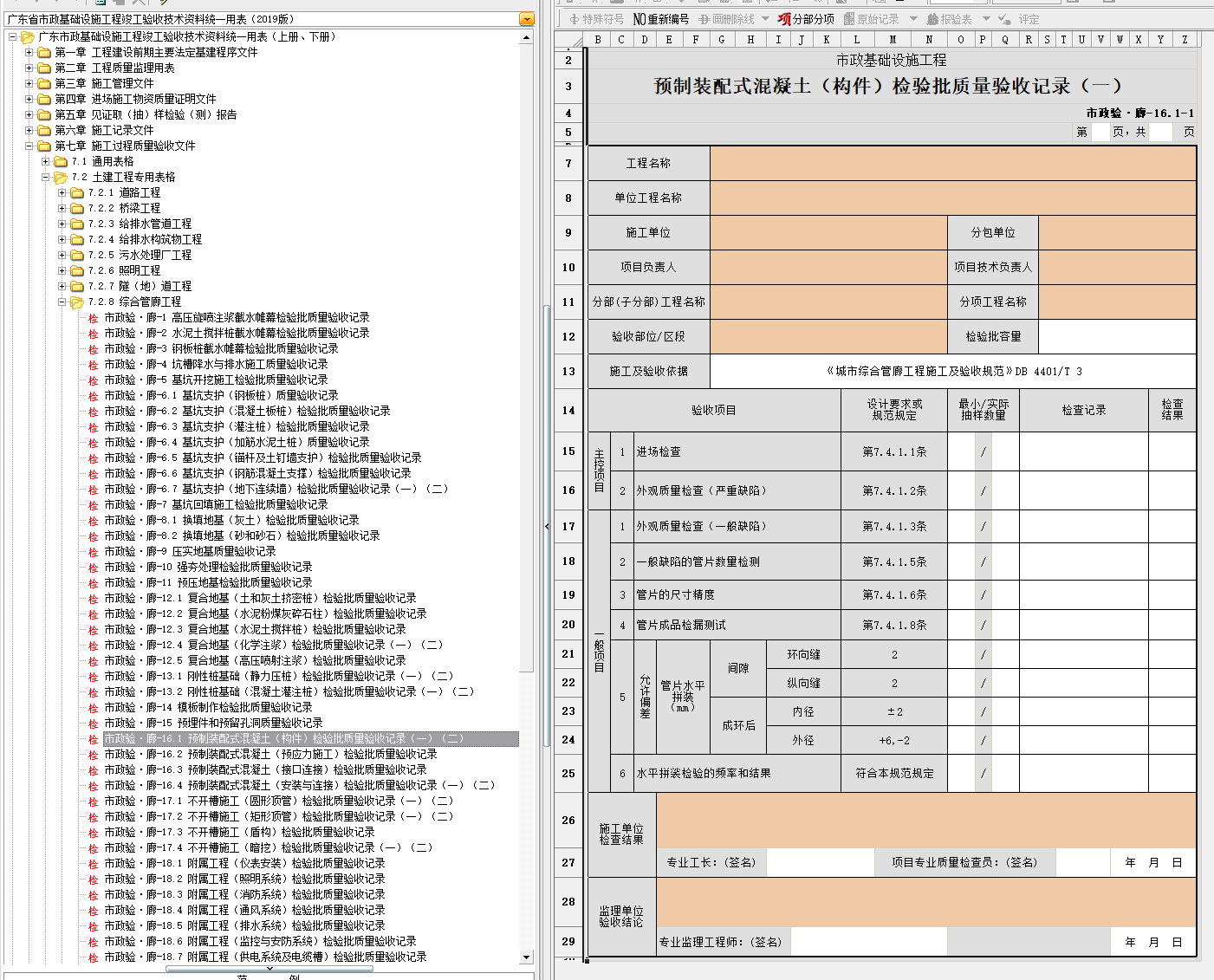Open the 原始记录 original record tool
The height and width of the screenshot is (980, 1214).
(x=871, y=19)
